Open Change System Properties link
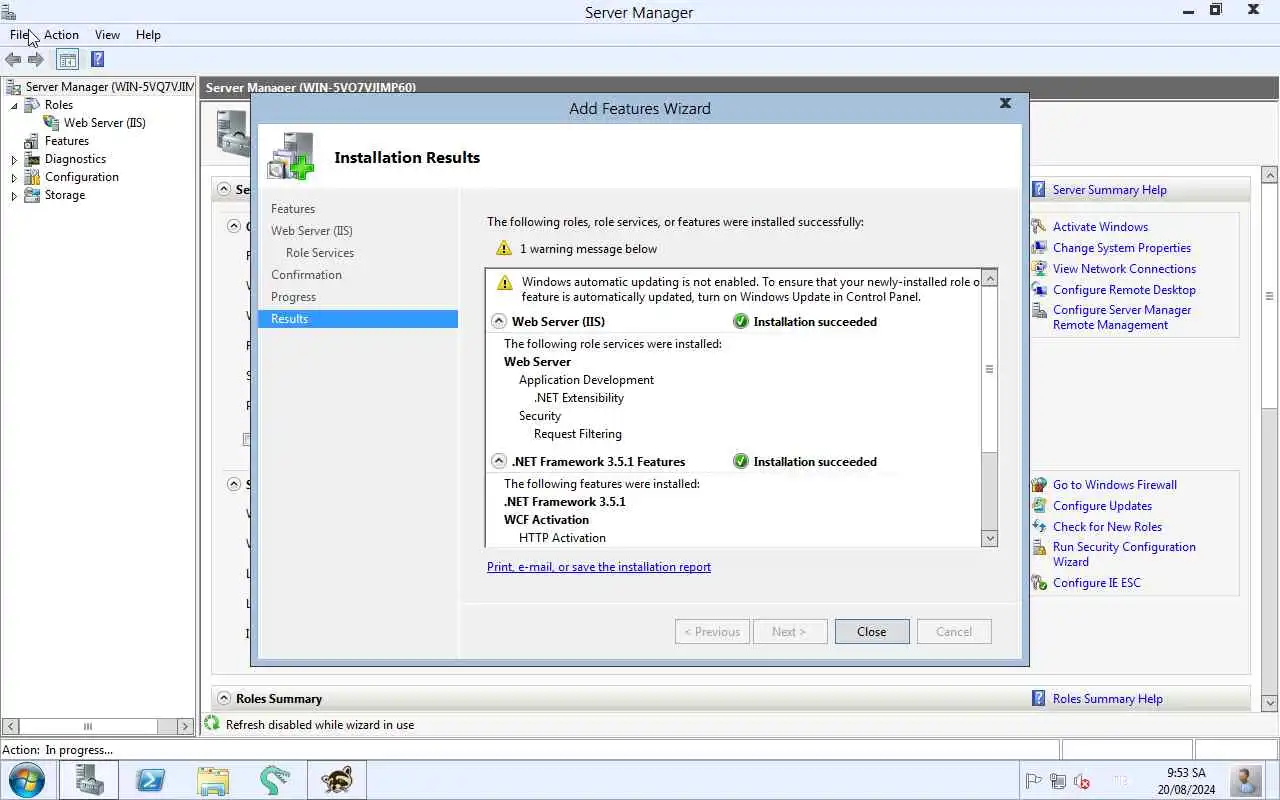Viewport: 1280px width, 800px height. point(1122,248)
